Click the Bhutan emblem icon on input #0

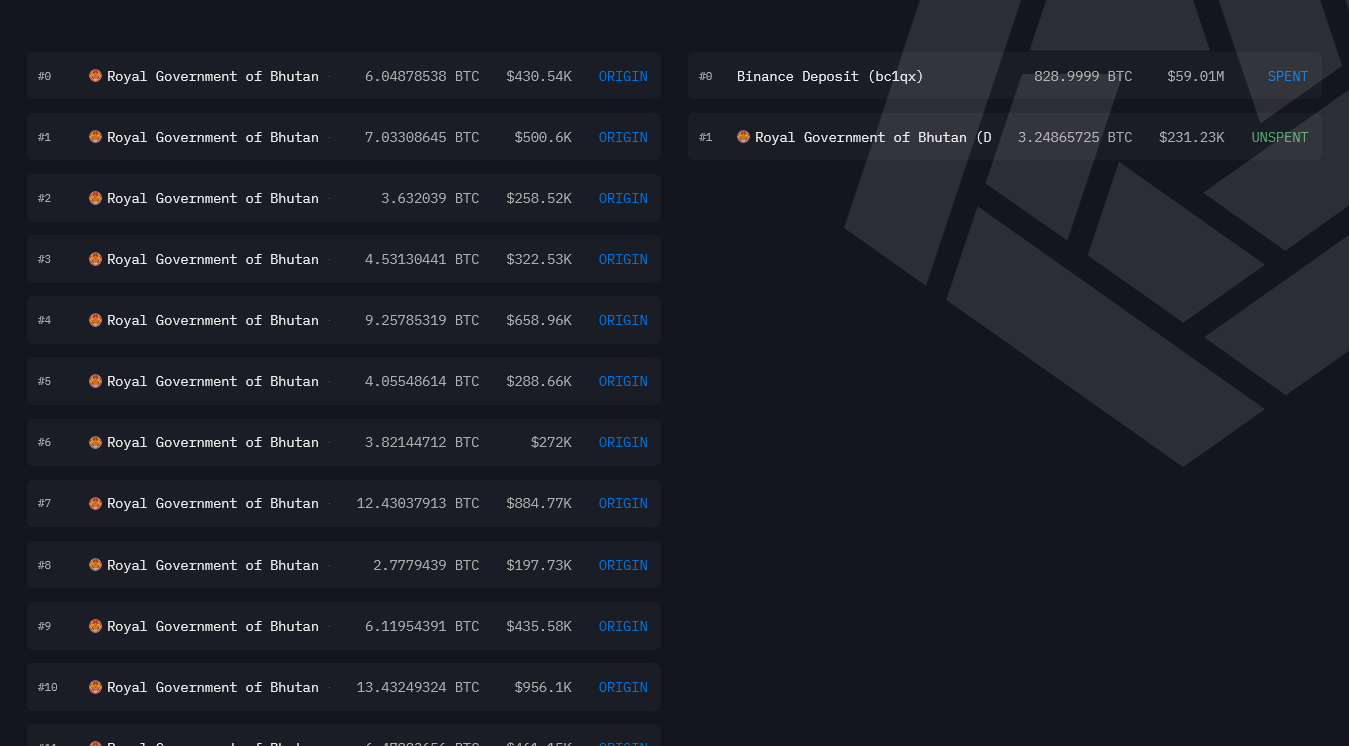95,76
